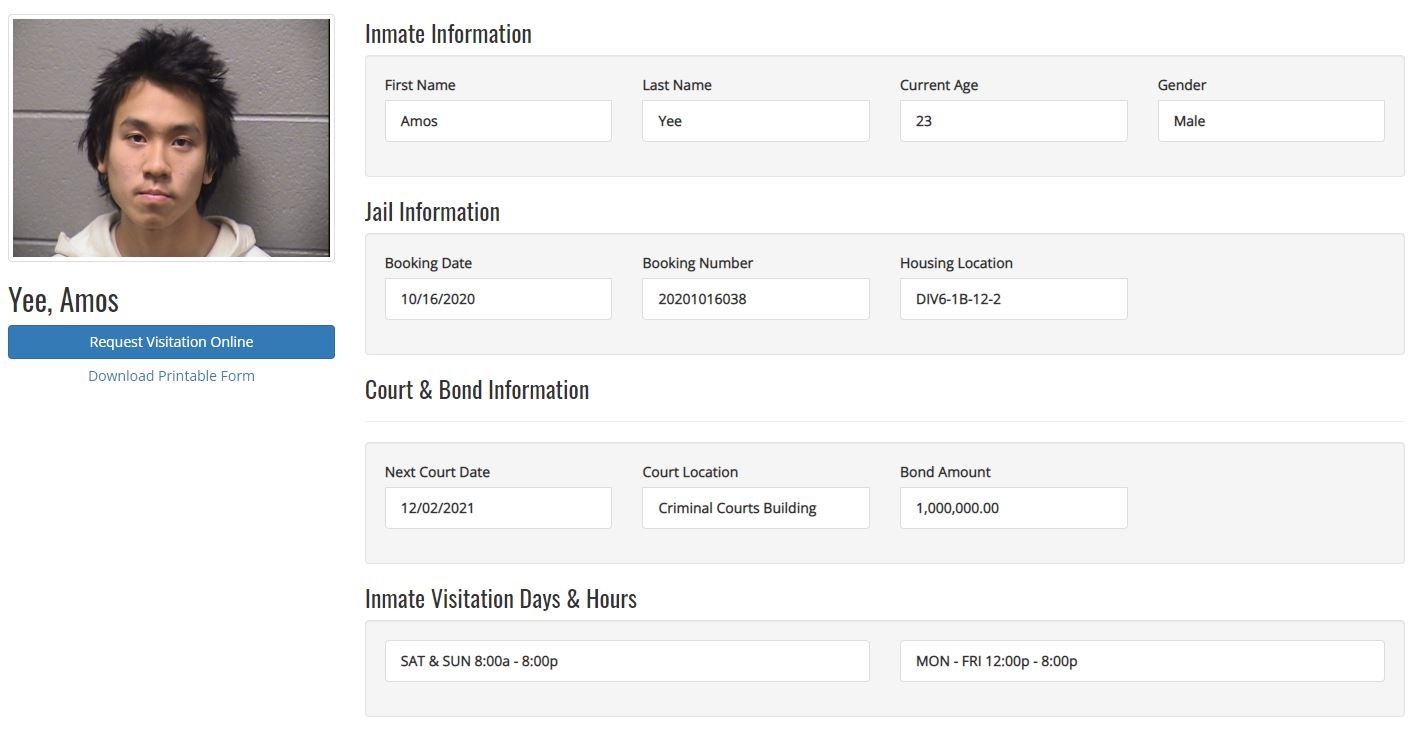The height and width of the screenshot is (732, 1423).
Task: Click the Booking Date field
Action: 497,299
